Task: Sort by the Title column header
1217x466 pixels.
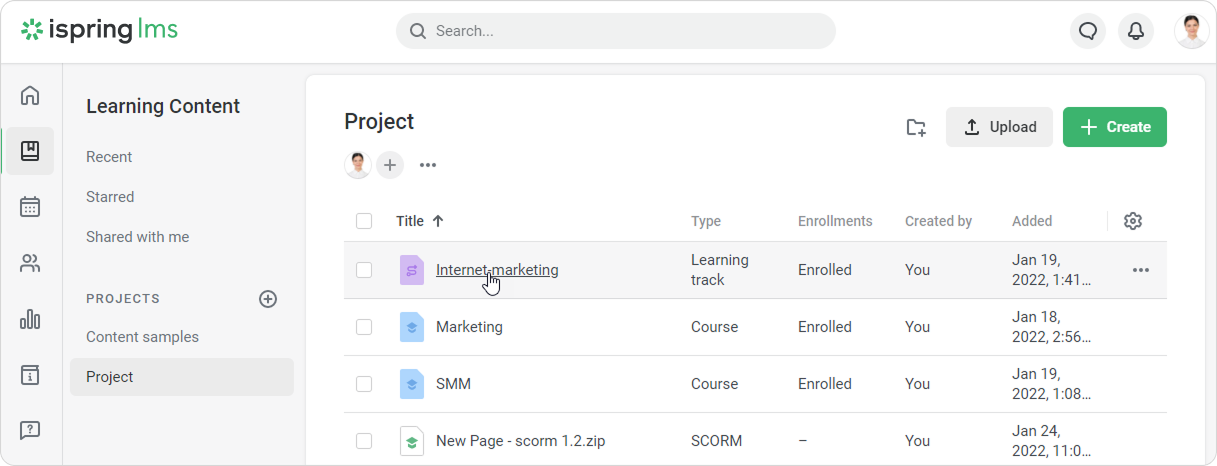Action: (x=411, y=221)
